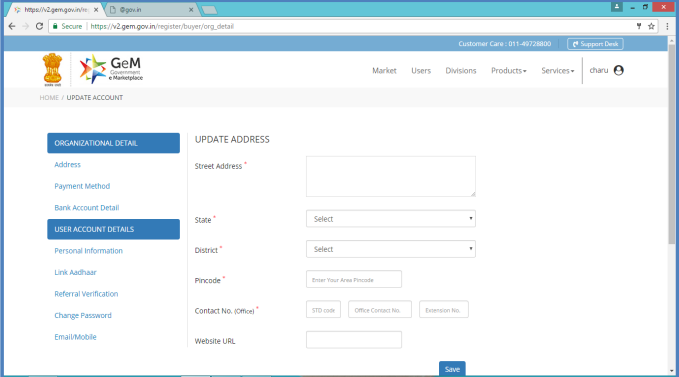Screen dimensions: 679x377
Task: Click the Pincode input field
Action: click(x=354, y=279)
